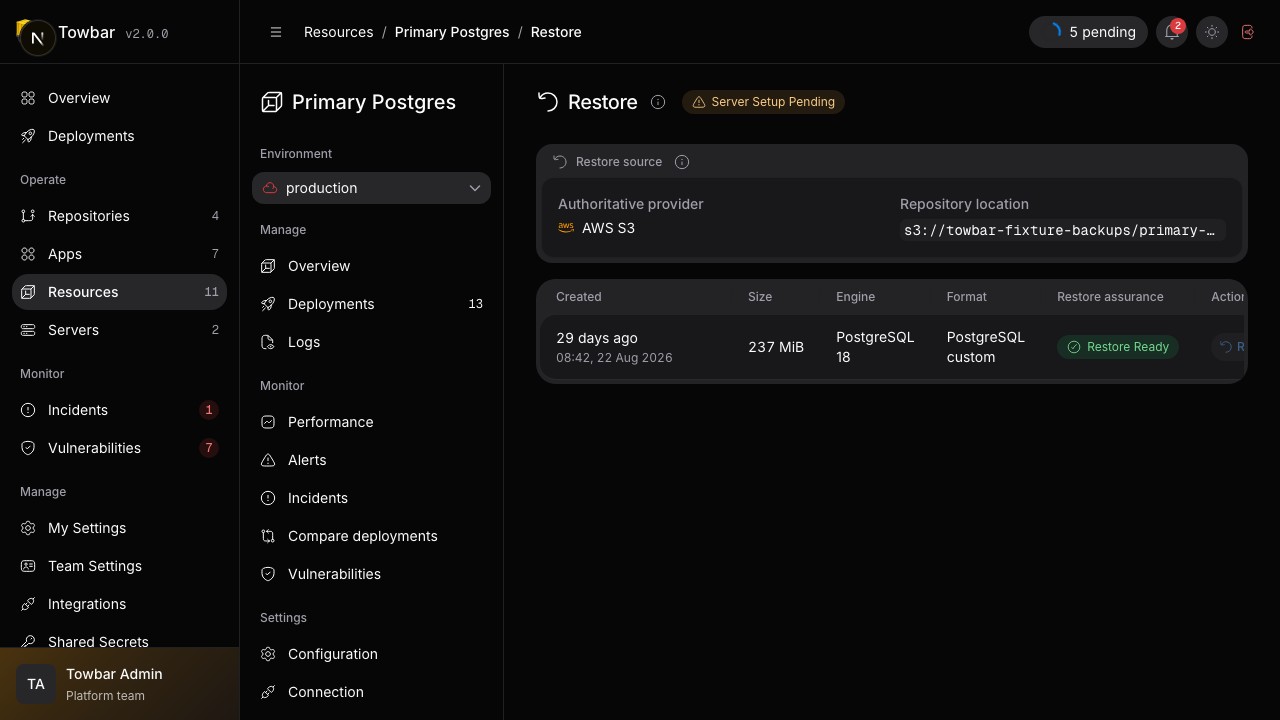This screenshot has height=720, width=1280.
Task: Select Resources in the sidebar
Action: [120, 292]
